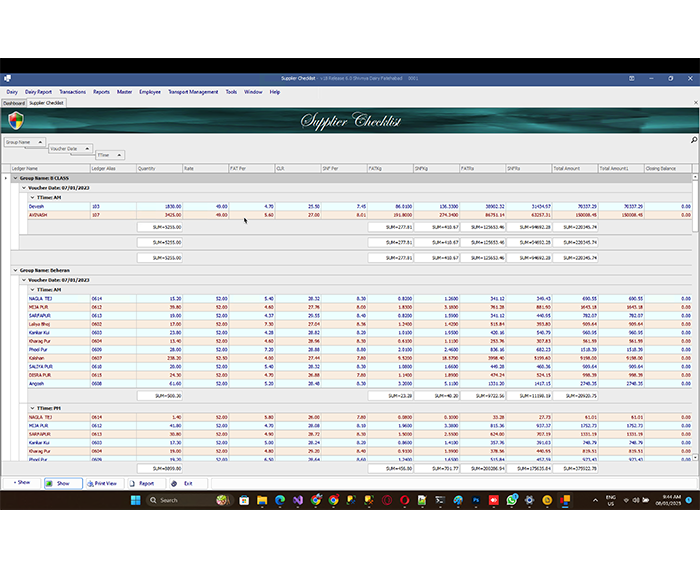The height and width of the screenshot is (568, 700).
Task: Click the Print View printer icon
Action: (88, 483)
